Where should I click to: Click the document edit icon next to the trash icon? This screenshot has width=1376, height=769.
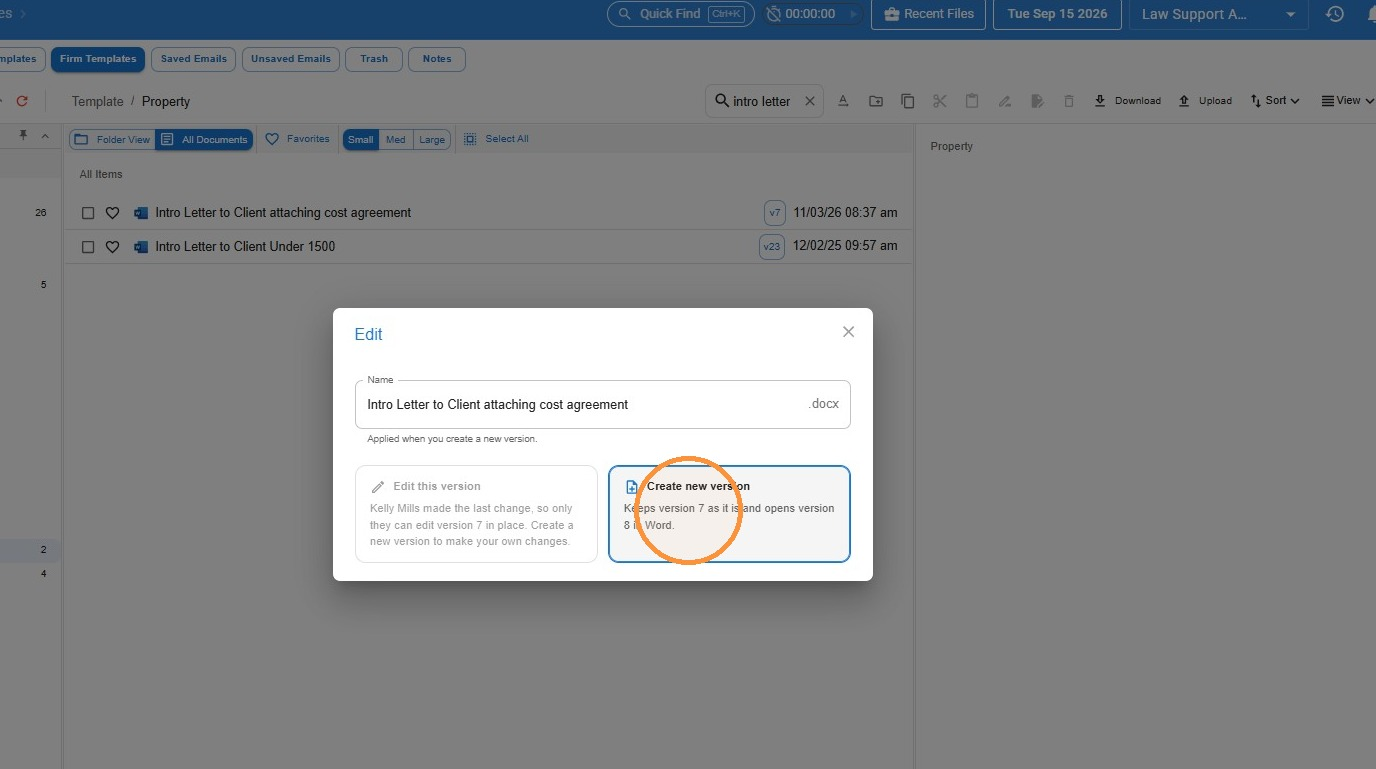point(1037,101)
